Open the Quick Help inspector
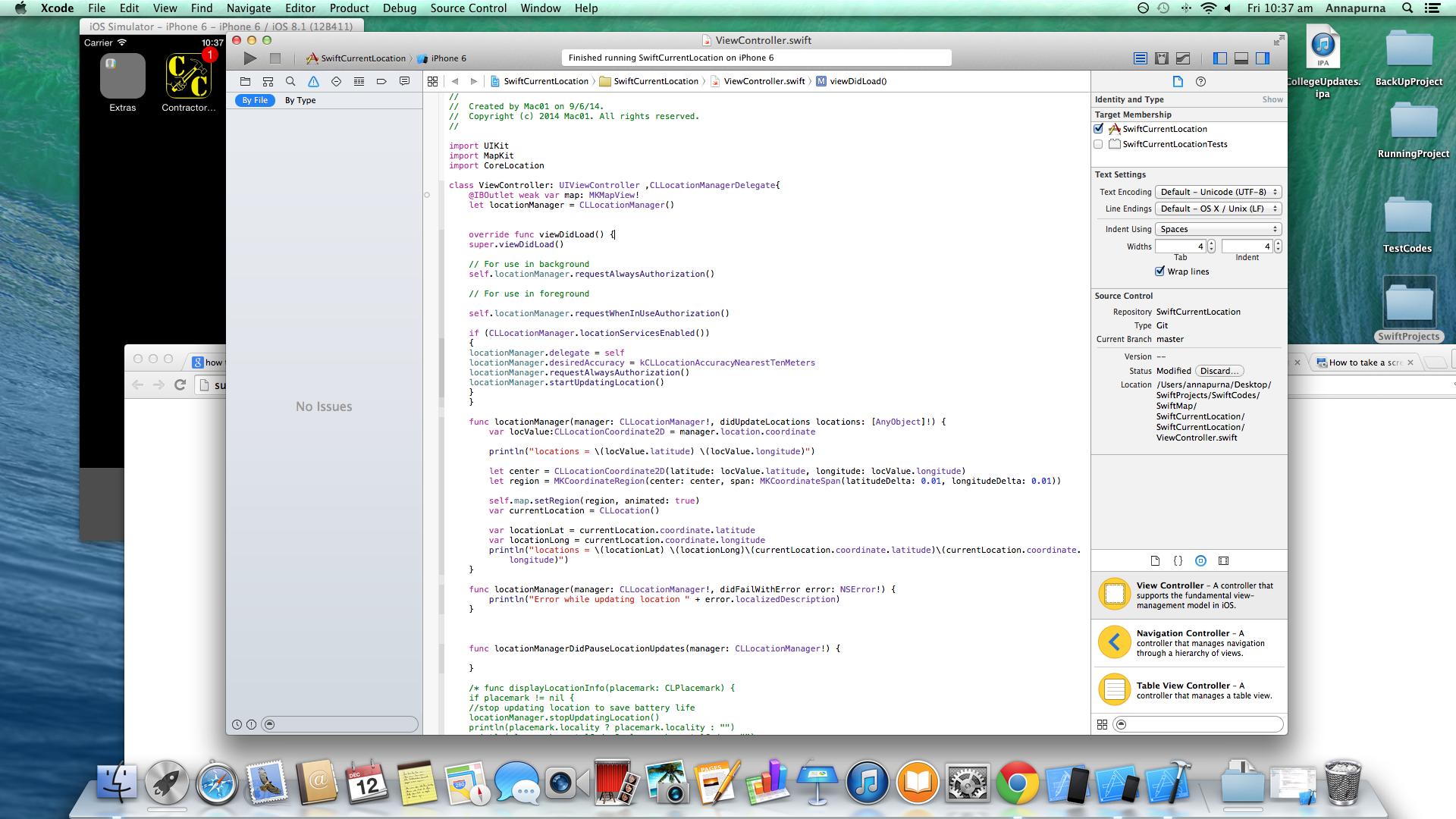Image resolution: width=1456 pixels, height=819 pixels. [1200, 81]
